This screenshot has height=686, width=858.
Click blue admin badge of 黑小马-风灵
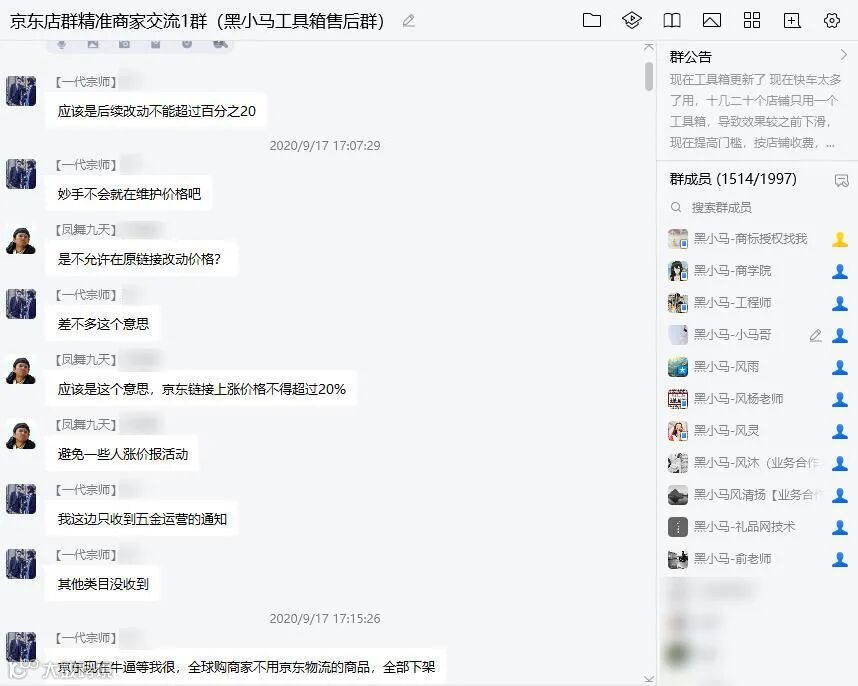tap(839, 431)
